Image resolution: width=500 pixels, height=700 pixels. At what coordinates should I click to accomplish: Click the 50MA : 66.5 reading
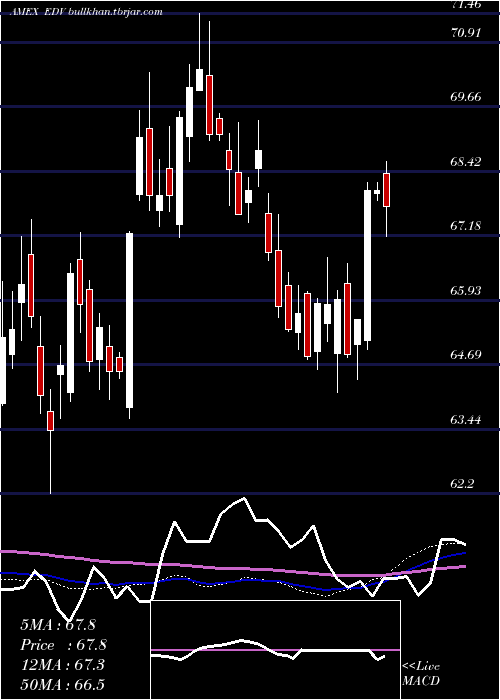(x=62, y=684)
